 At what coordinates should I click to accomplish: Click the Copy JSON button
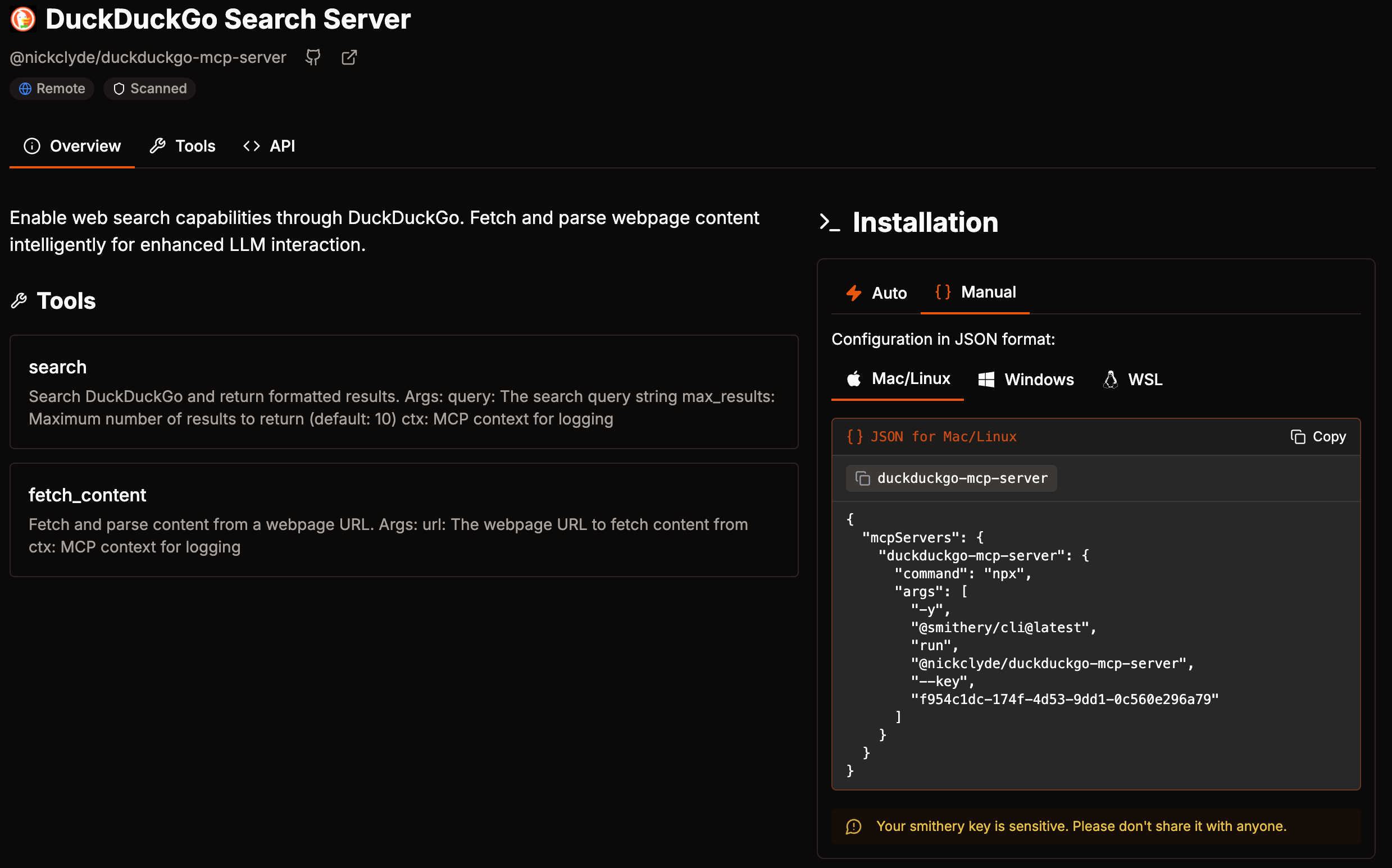click(x=1318, y=437)
